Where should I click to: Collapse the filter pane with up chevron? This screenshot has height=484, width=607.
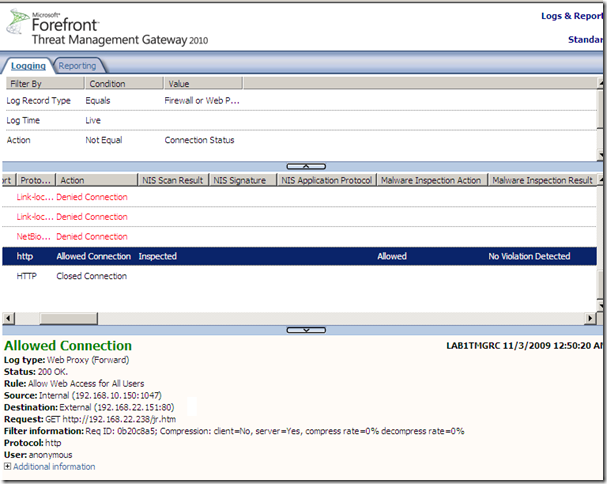coord(306,166)
